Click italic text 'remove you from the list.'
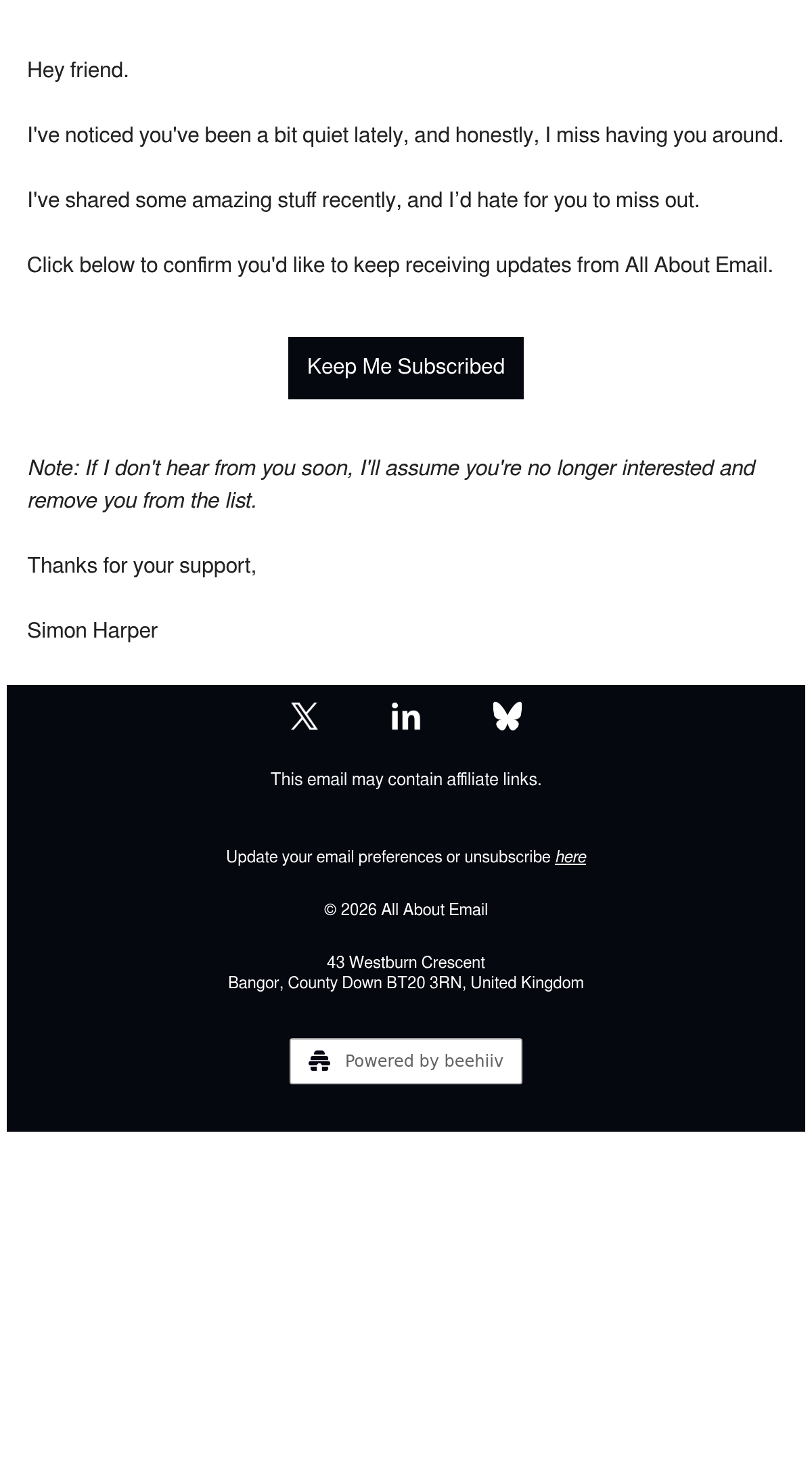The width and height of the screenshot is (812, 1462). pyautogui.click(x=142, y=500)
